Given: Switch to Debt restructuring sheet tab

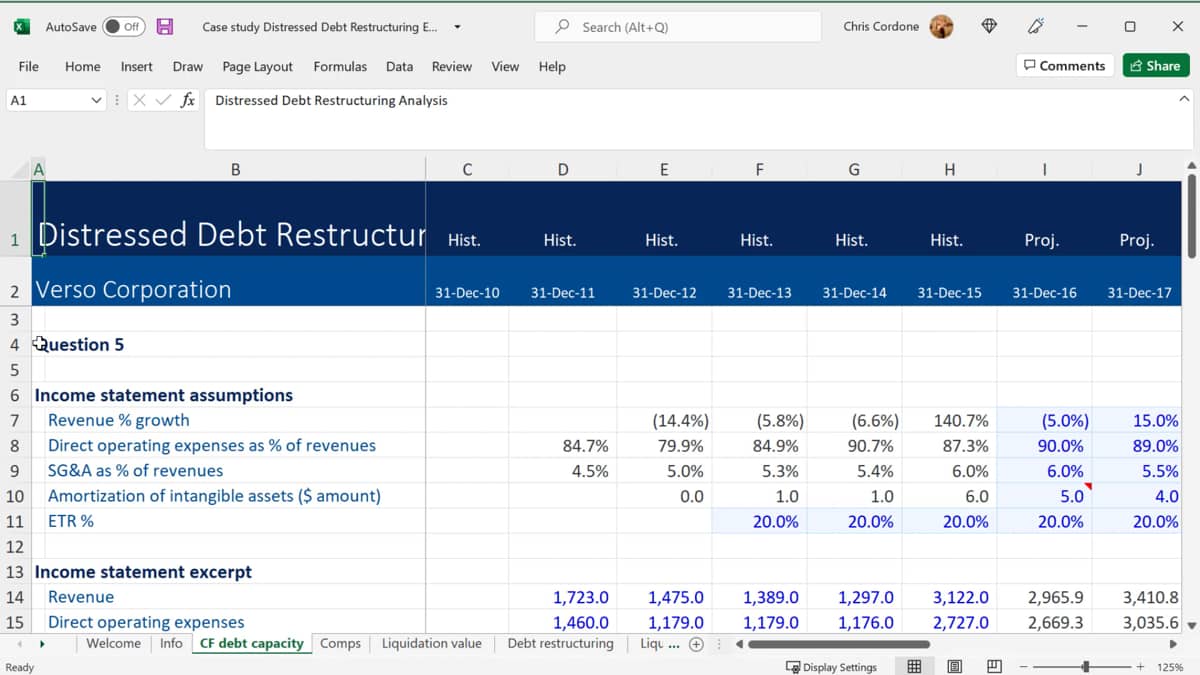Looking at the screenshot, I should [x=560, y=643].
